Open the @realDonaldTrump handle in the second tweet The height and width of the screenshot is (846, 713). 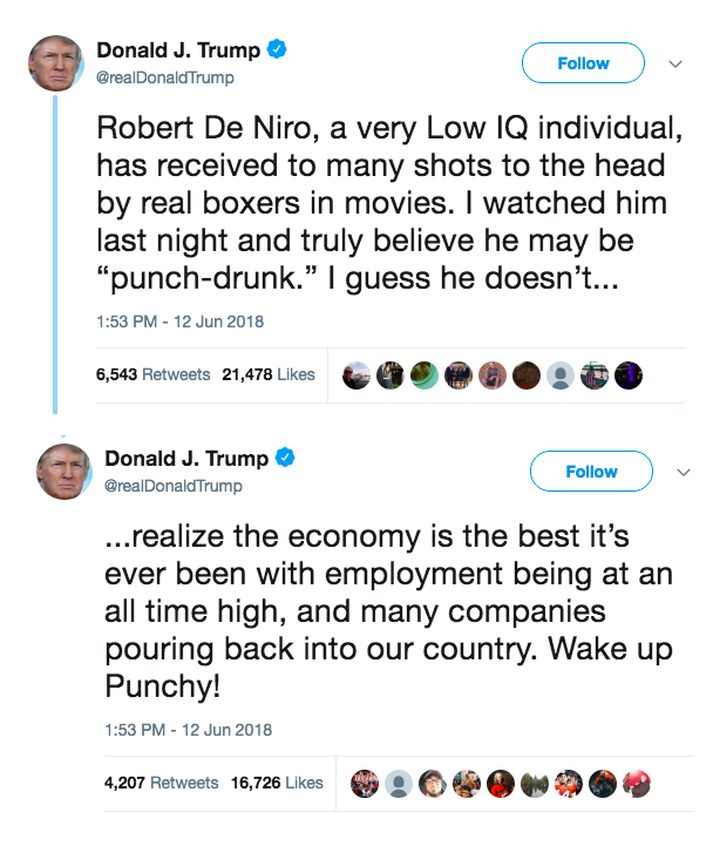click(173, 486)
